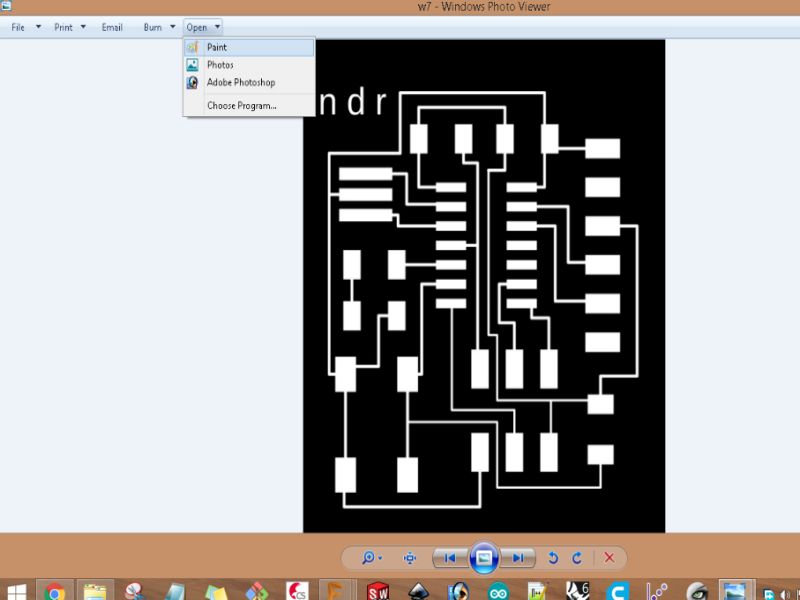Click the zoom magnifier icon

(368, 558)
